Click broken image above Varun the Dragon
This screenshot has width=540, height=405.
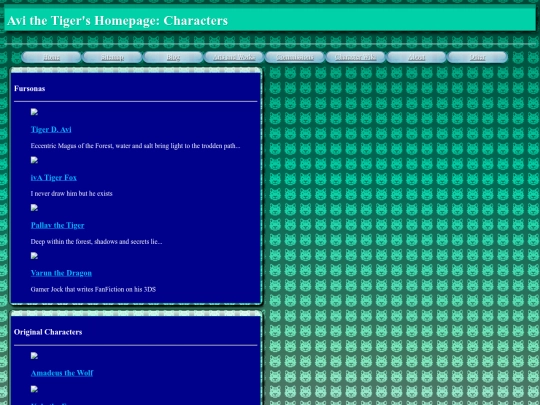[x=34, y=256]
